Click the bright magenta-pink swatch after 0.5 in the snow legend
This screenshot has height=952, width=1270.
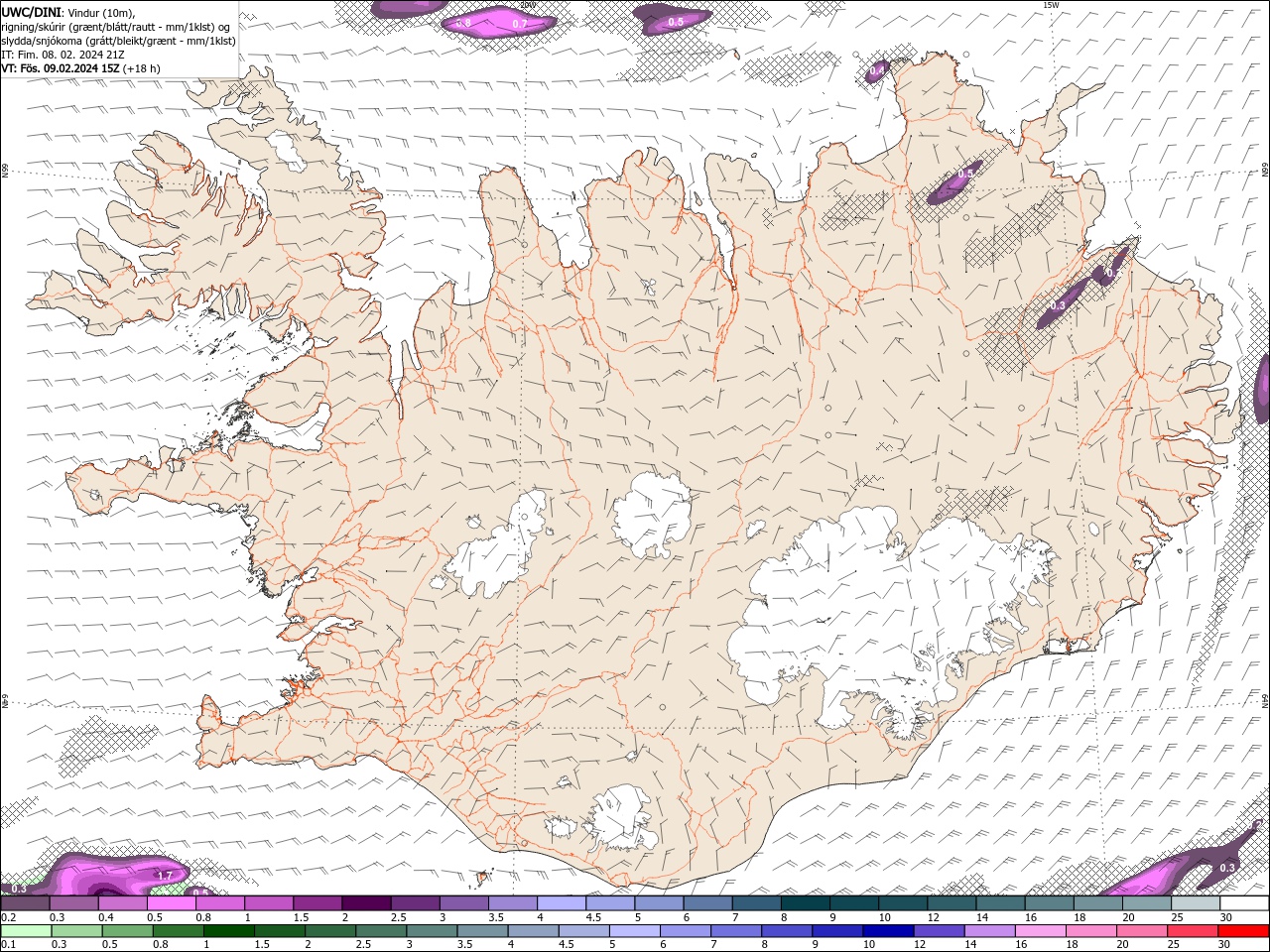click(171, 902)
